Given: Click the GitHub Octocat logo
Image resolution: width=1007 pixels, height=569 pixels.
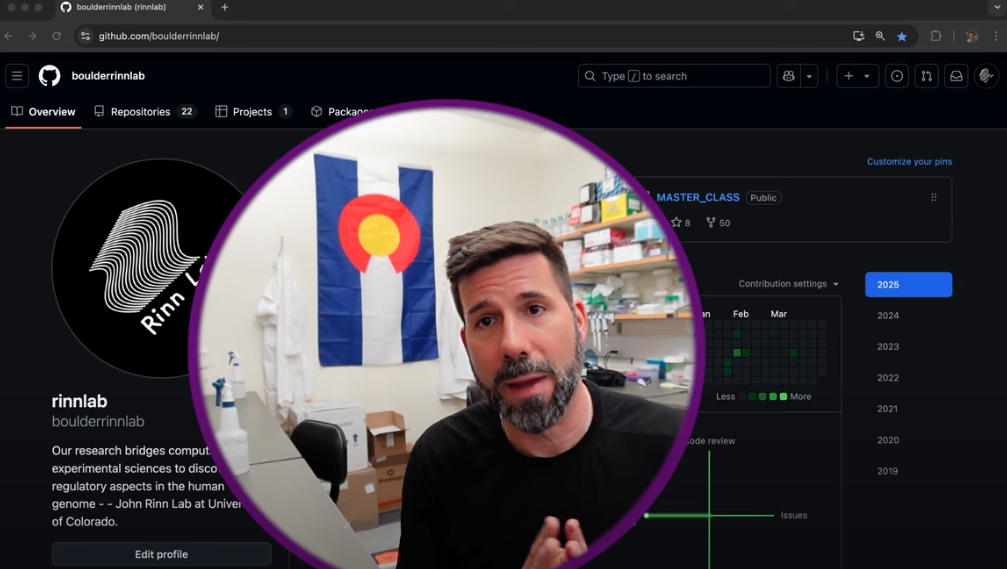Looking at the screenshot, I should coord(49,76).
